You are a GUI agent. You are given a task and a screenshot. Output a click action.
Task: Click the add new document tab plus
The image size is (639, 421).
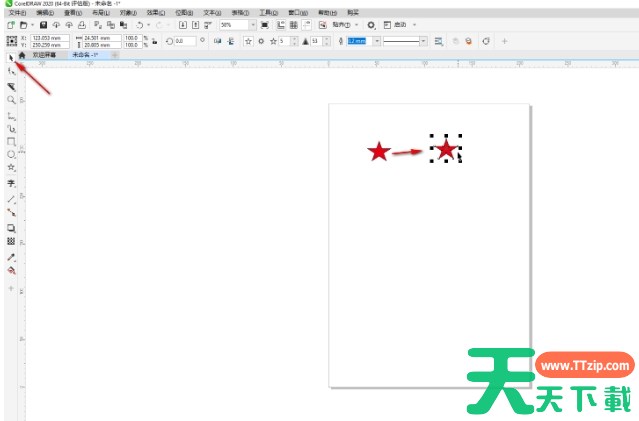(115, 55)
